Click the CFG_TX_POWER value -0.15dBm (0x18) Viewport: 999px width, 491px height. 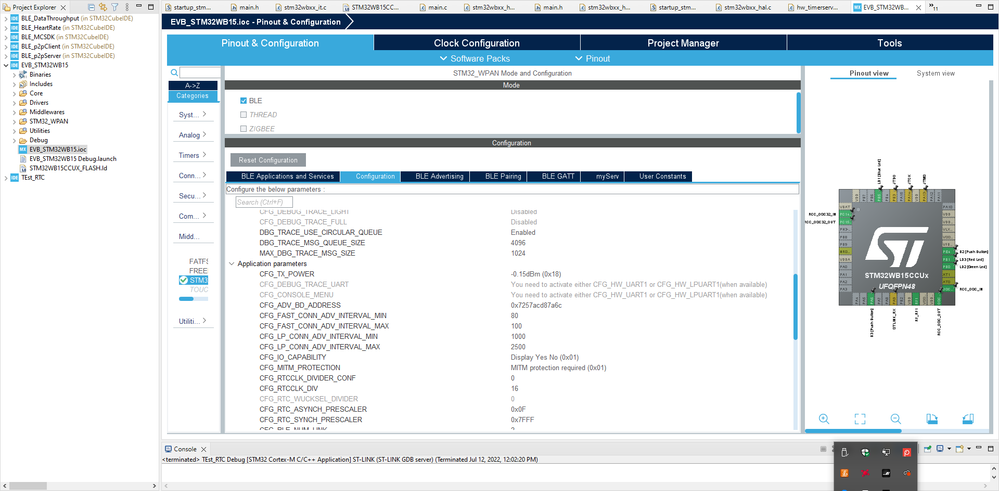pos(536,274)
